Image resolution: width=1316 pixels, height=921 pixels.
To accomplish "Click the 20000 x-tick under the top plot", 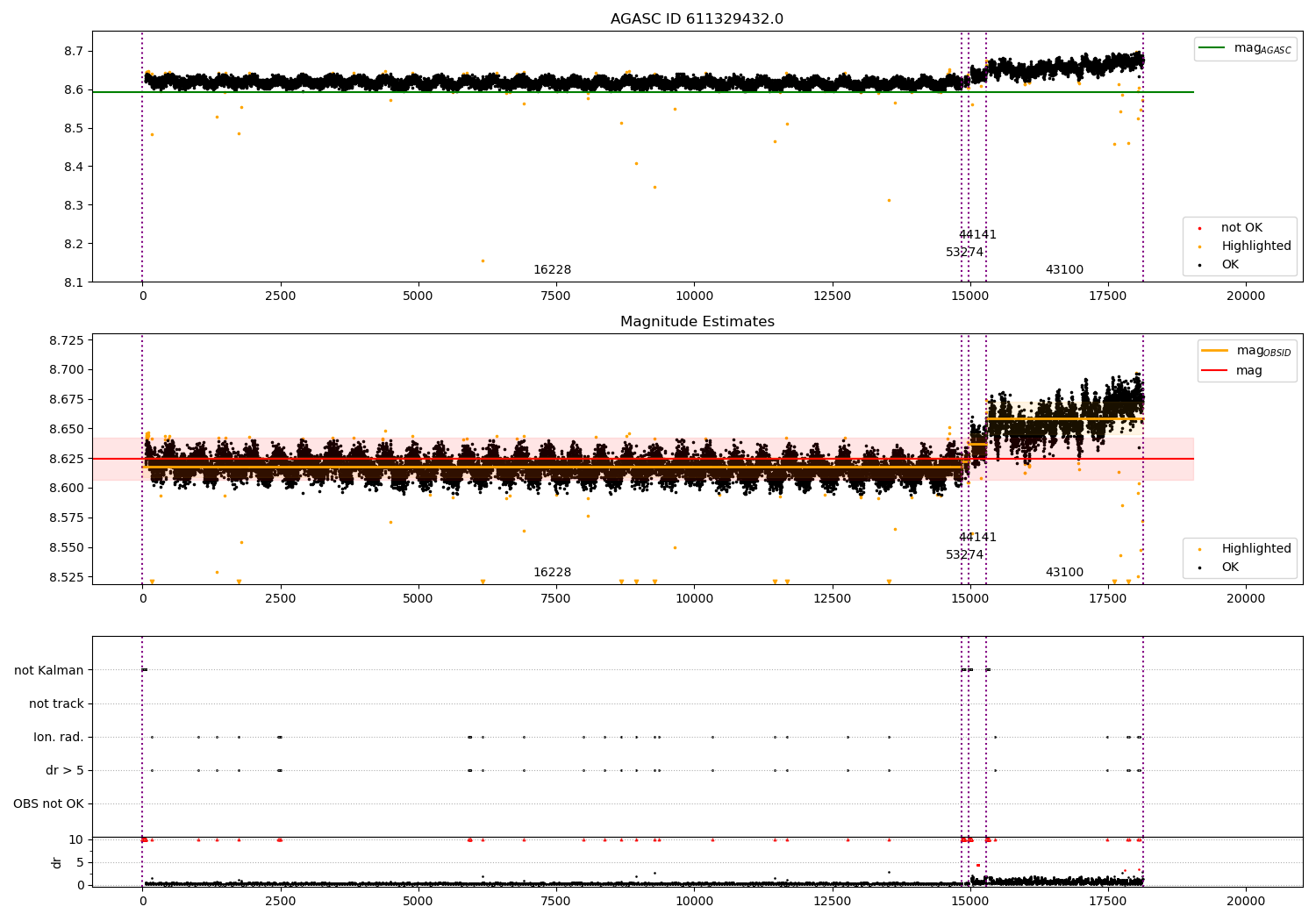I will [x=1246, y=296].
